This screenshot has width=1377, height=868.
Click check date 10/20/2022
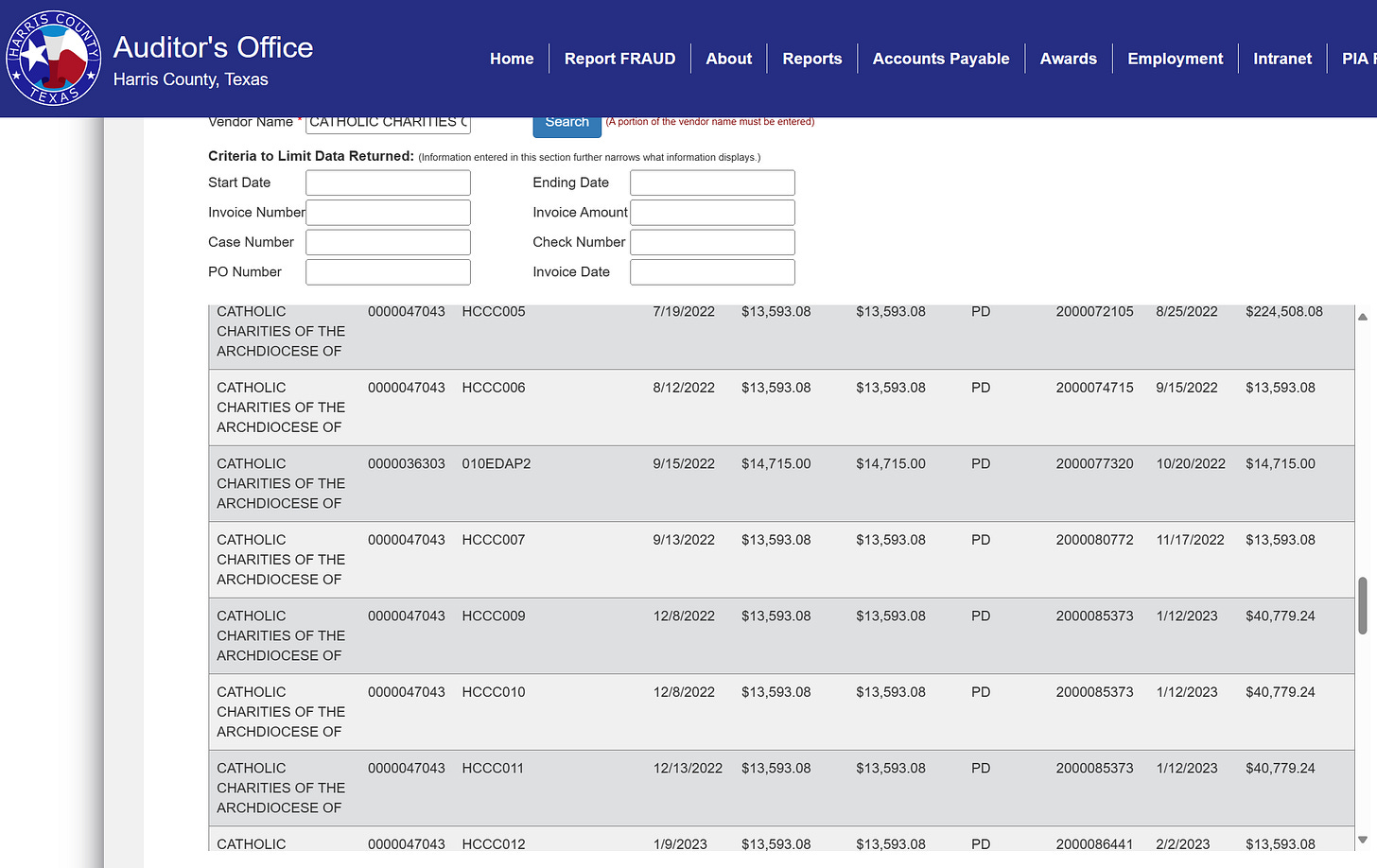pyautogui.click(x=1191, y=463)
